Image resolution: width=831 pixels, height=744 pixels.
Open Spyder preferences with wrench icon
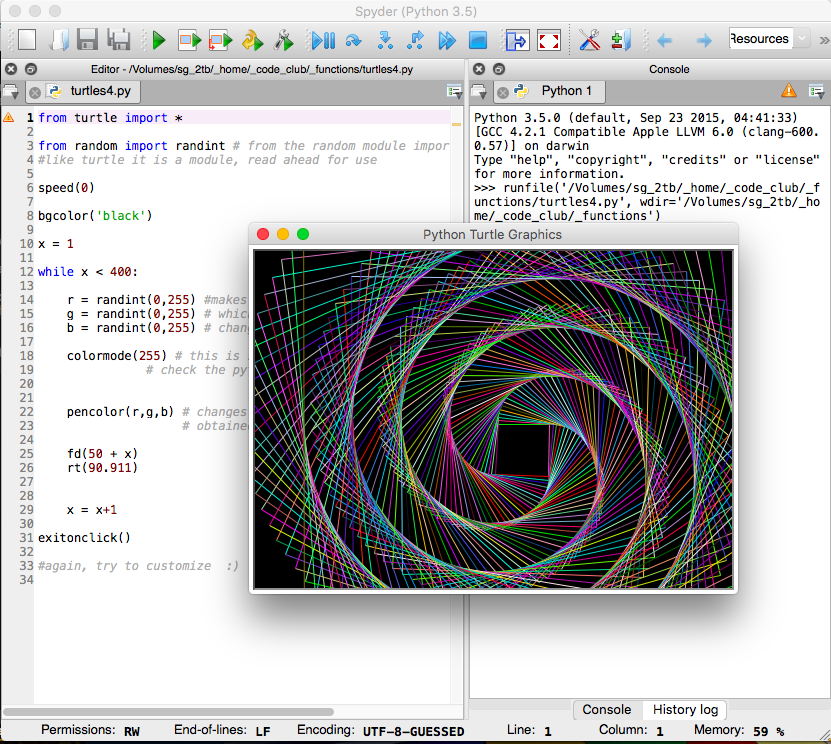[587, 40]
